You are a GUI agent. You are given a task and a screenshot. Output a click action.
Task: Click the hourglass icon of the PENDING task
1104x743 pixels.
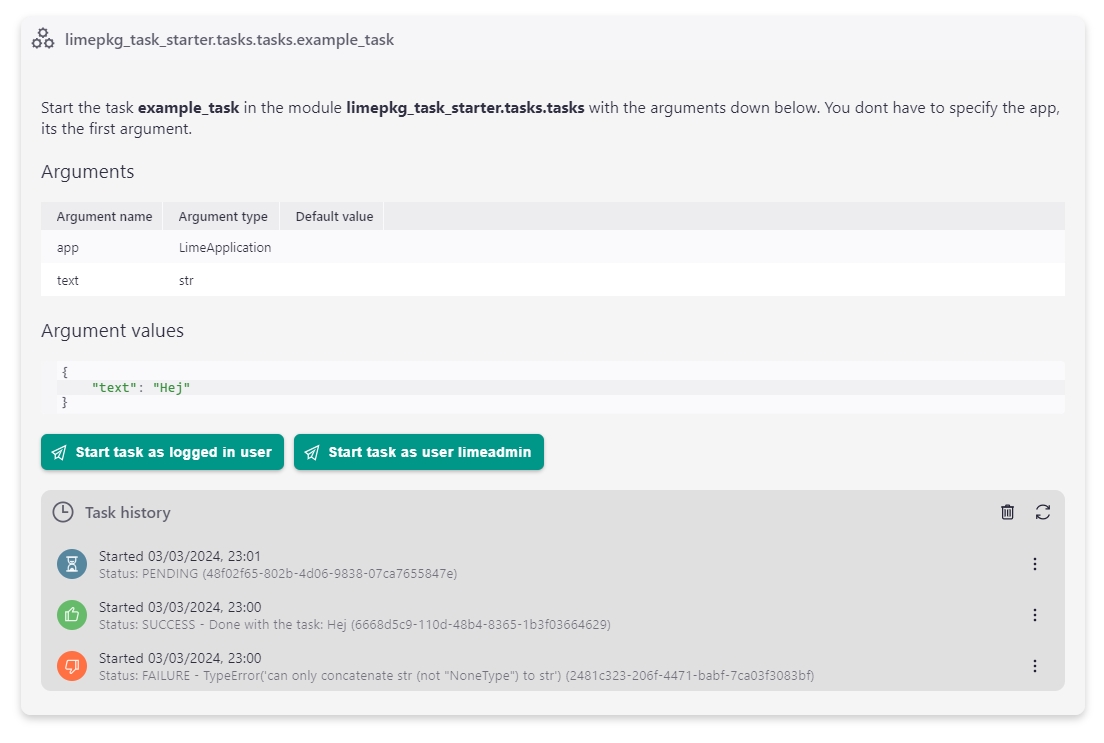[x=72, y=564]
